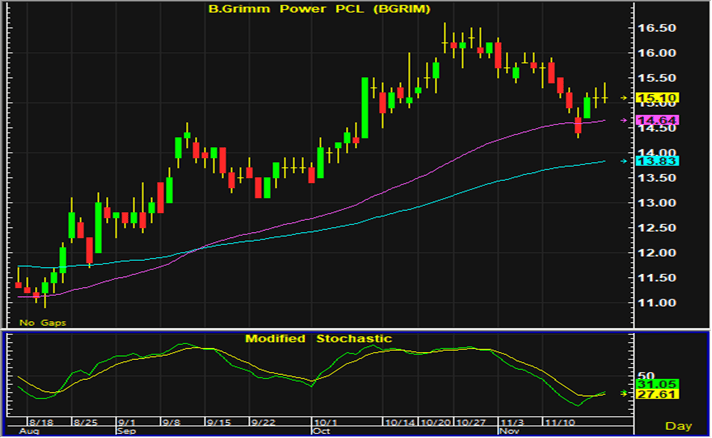This screenshot has height=438, width=712.
Task: Click the magenta arrow beside 14.64 tag
Action: click(x=626, y=121)
